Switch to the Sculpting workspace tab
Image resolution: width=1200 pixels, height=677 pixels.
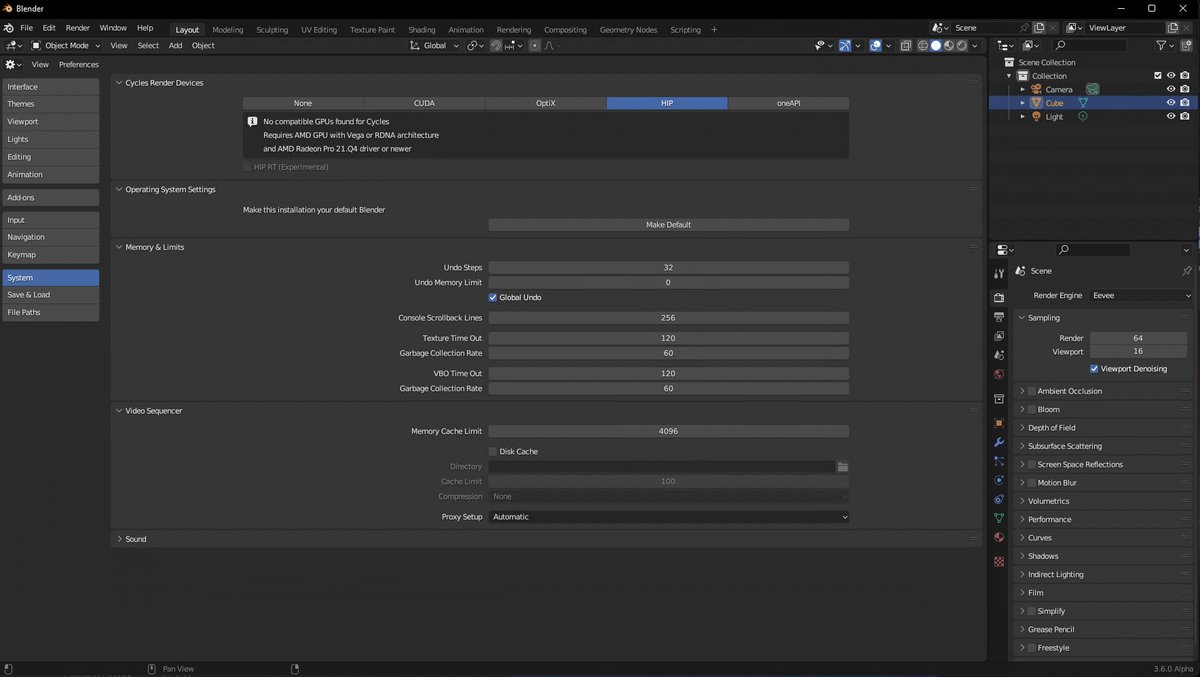(272, 30)
